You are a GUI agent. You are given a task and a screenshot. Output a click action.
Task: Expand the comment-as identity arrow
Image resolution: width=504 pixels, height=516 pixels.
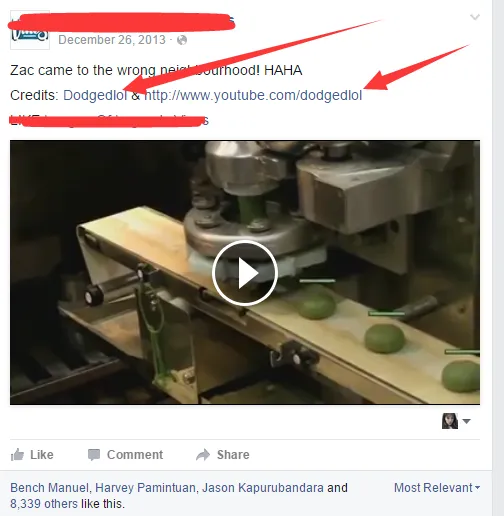coord(467,421)
